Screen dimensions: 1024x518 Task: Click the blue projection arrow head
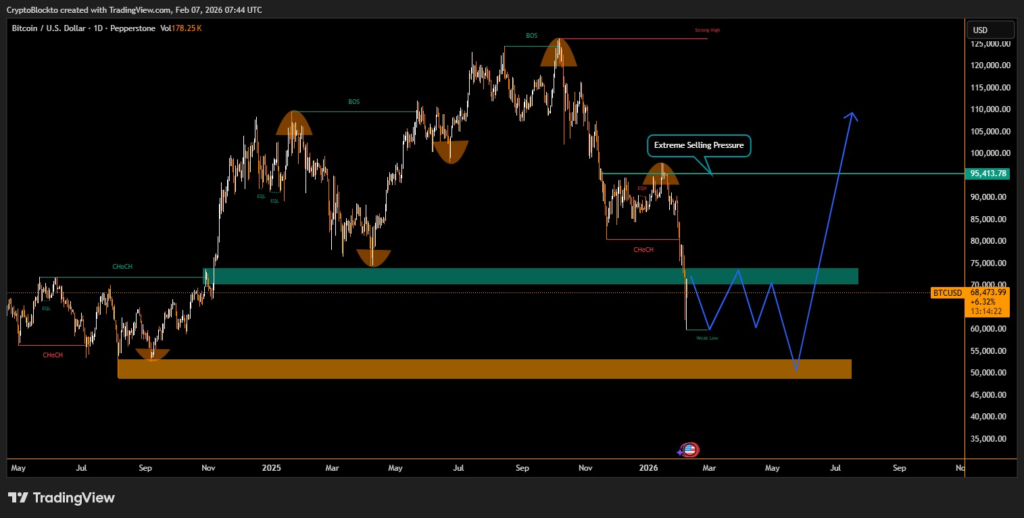tap(851, 115)
